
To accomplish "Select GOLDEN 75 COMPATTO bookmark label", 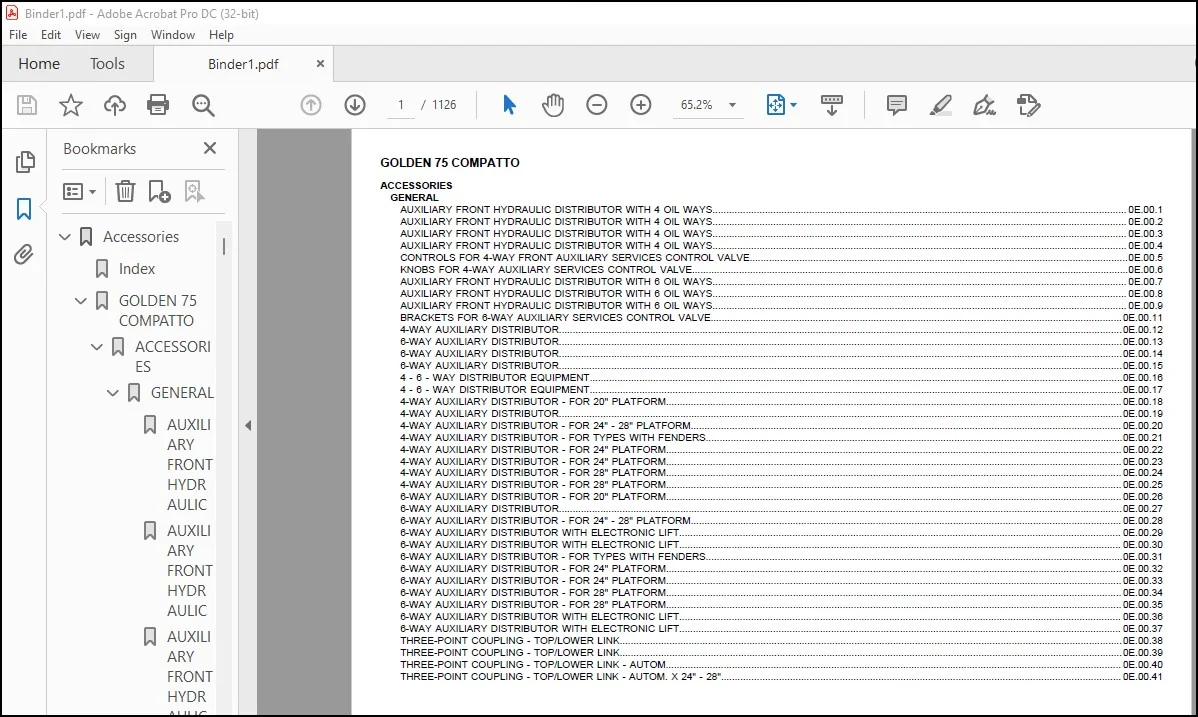I will (x=157, y=311).
